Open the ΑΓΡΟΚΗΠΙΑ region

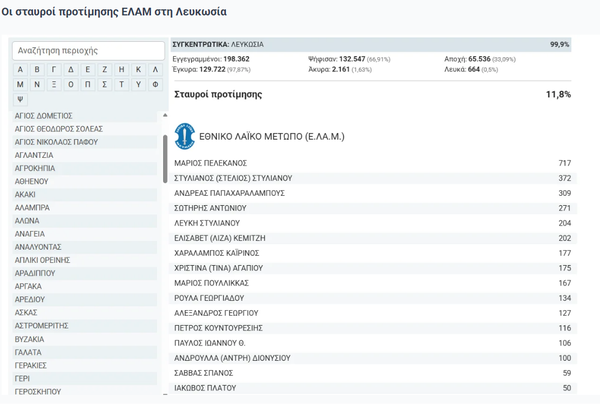coord(85,168)
